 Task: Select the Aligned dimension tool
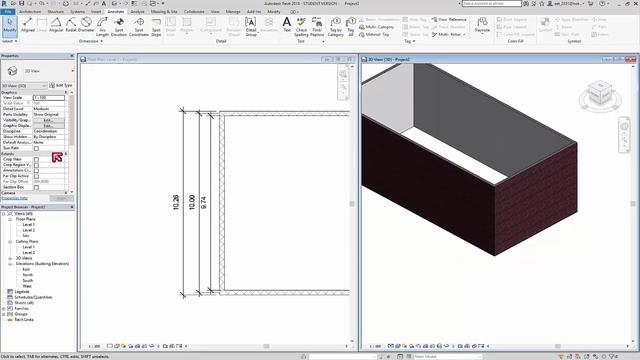pyautogui.click(x=28, y=25)
